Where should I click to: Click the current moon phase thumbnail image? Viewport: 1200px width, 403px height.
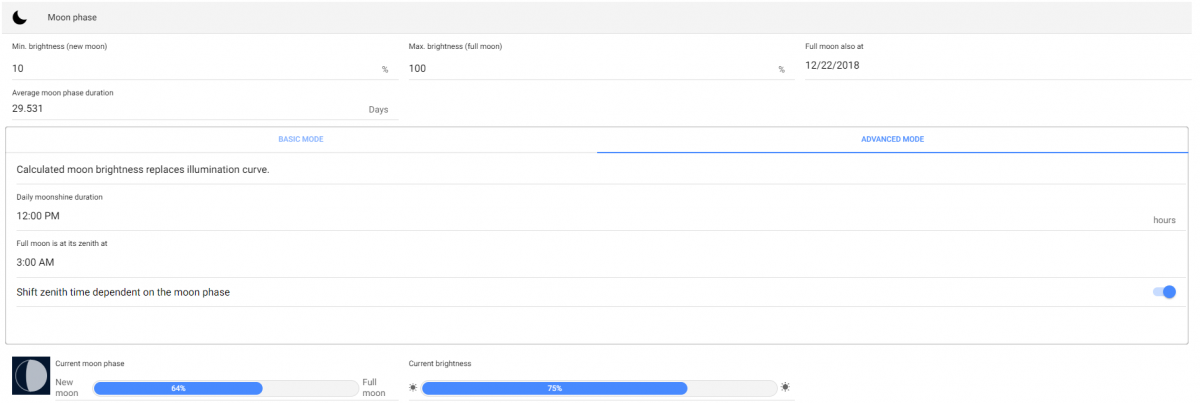30,376
